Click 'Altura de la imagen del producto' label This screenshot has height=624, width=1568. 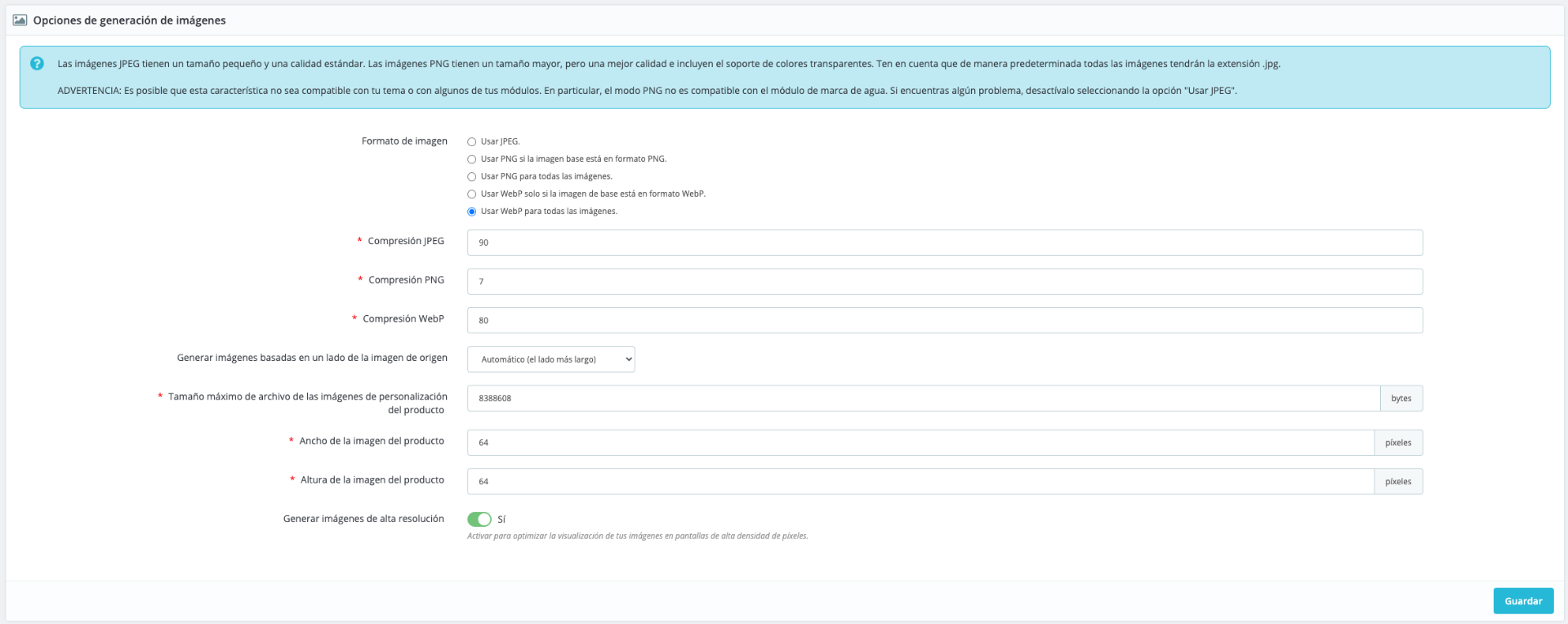(372, 480)
